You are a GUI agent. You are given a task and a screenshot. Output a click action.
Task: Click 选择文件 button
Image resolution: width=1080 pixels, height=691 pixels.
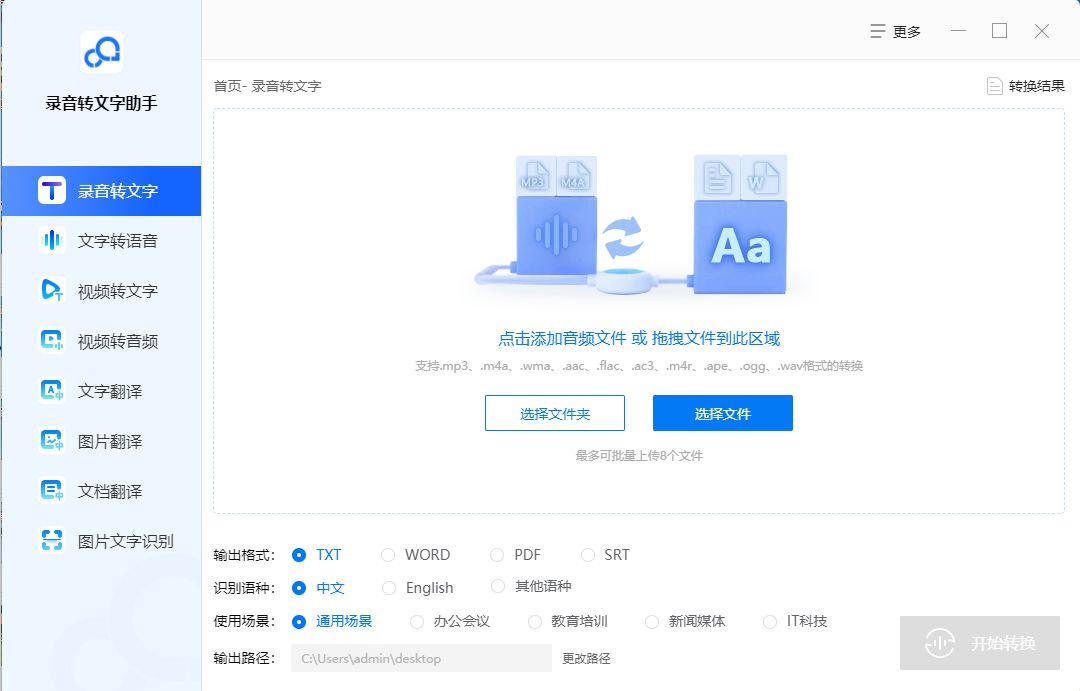(723, 413)
